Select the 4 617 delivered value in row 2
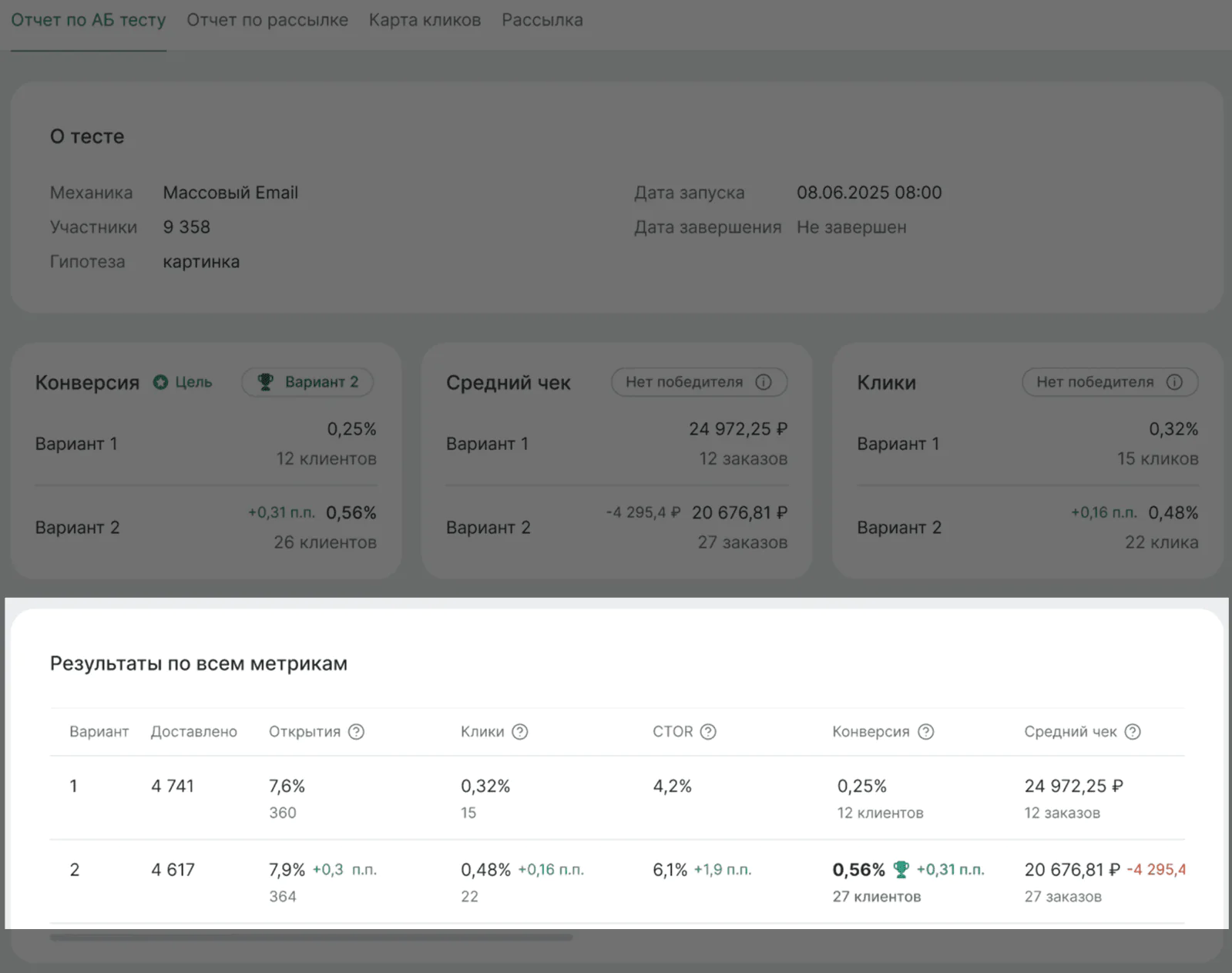1232x973 pixels. [x=173, y=870]
